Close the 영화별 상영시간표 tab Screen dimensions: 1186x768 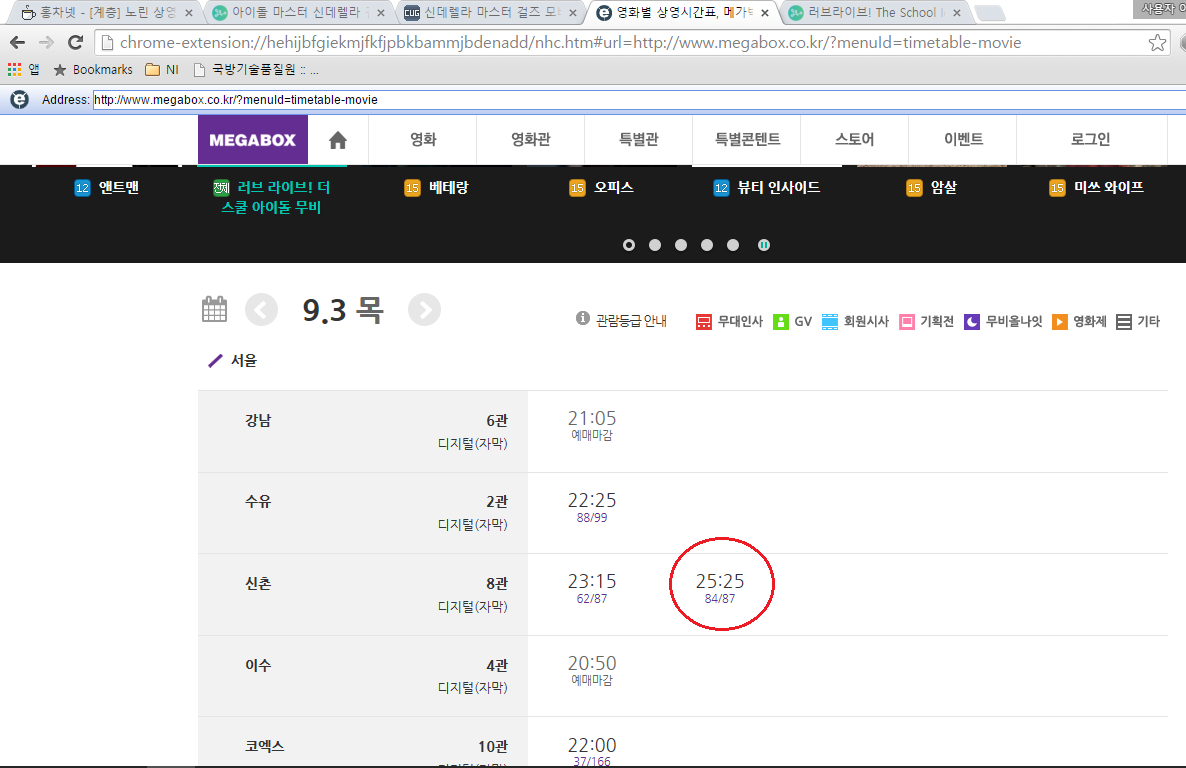coord(765,13)
